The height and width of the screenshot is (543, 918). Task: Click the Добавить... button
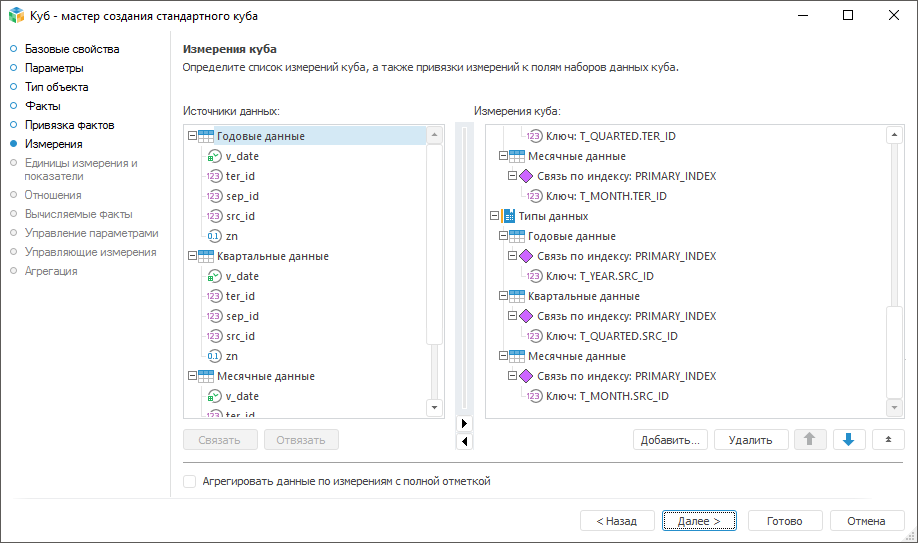pos(670,440)
